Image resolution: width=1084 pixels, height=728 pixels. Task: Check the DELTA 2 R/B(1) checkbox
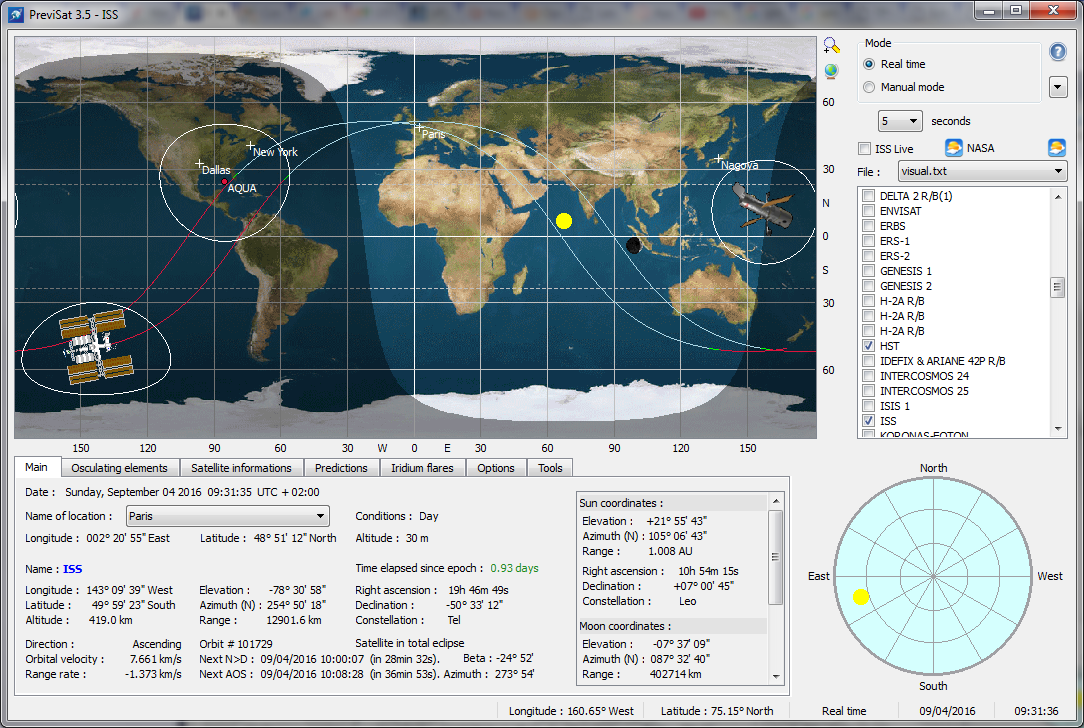pos(869,196)
